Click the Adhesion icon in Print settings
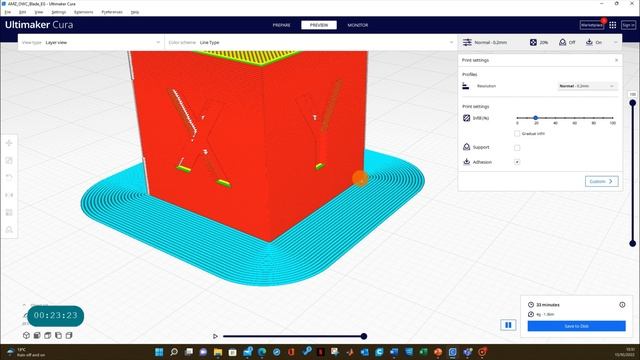This screenshot has height=360, width=640. (467, 162)
